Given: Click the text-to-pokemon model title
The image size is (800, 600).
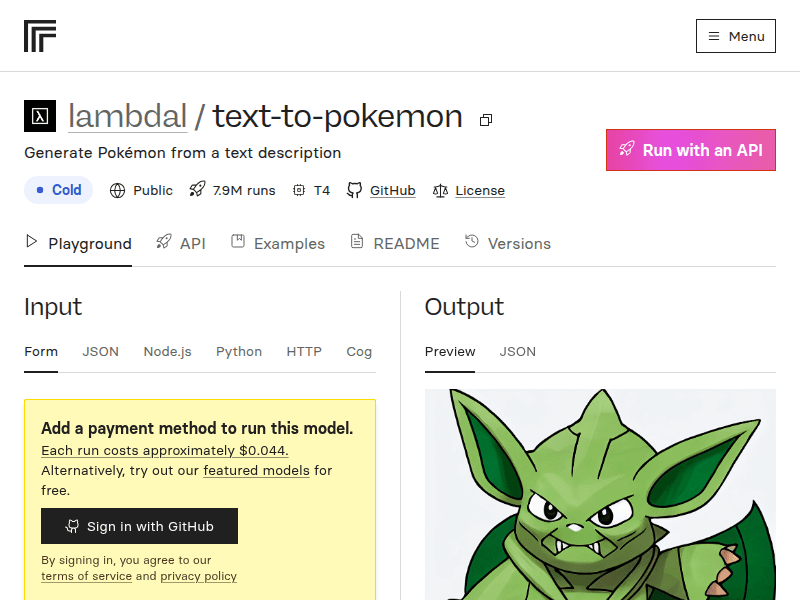Looking at the screenshot, I should pyautogui.click(x=338, y=116).
